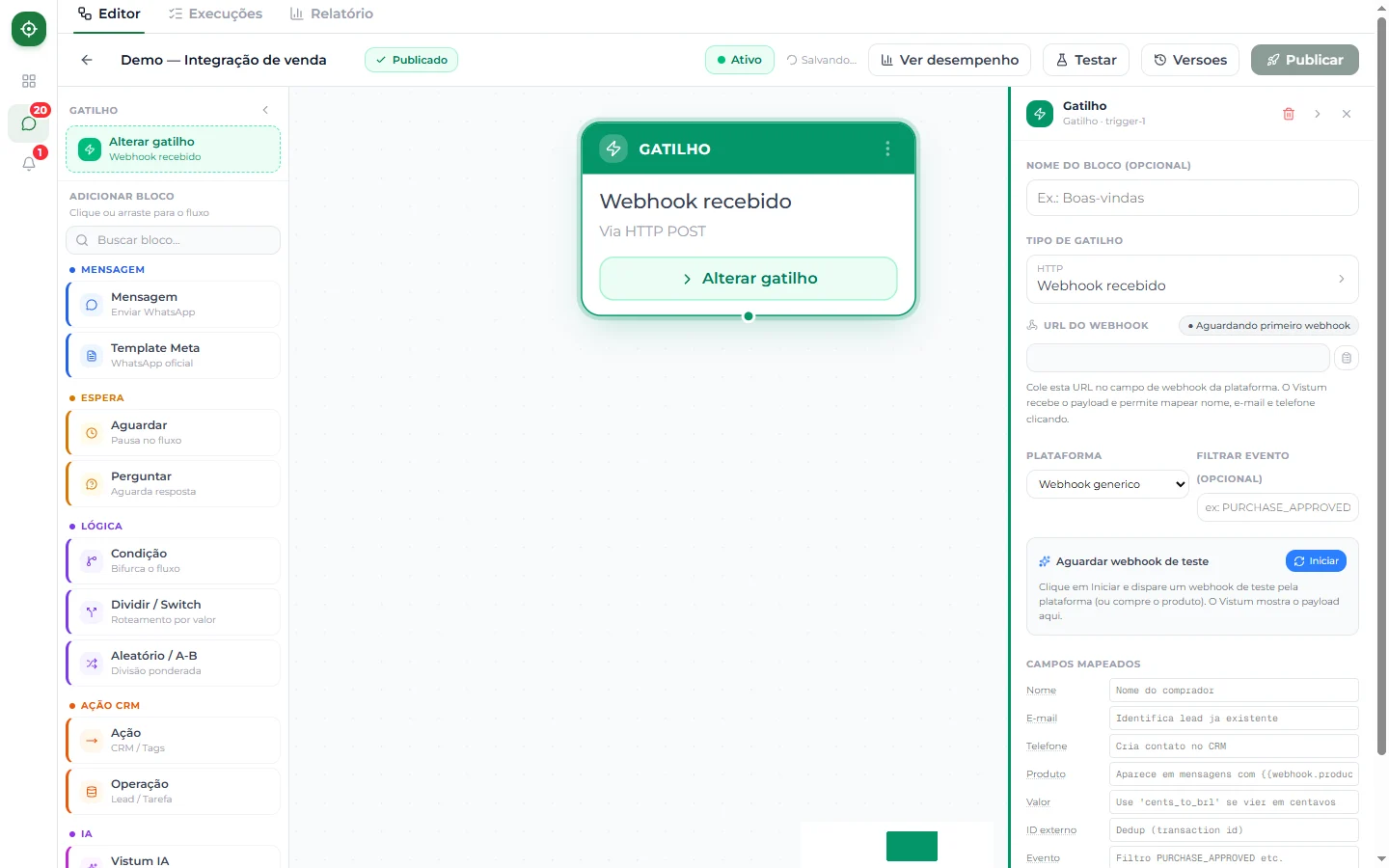
Task: Add a Perguntar block
Action: 174,483
